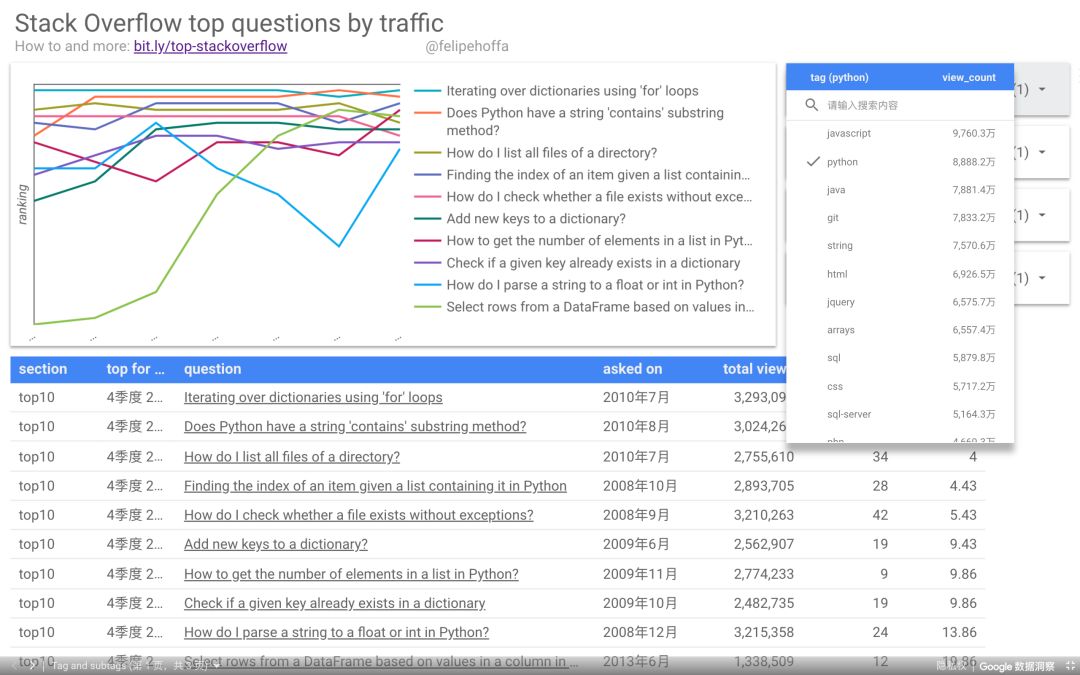Click legend entry 'Check if a given key already exists'
1080x675 pixels.
click(x=593, y=262)
